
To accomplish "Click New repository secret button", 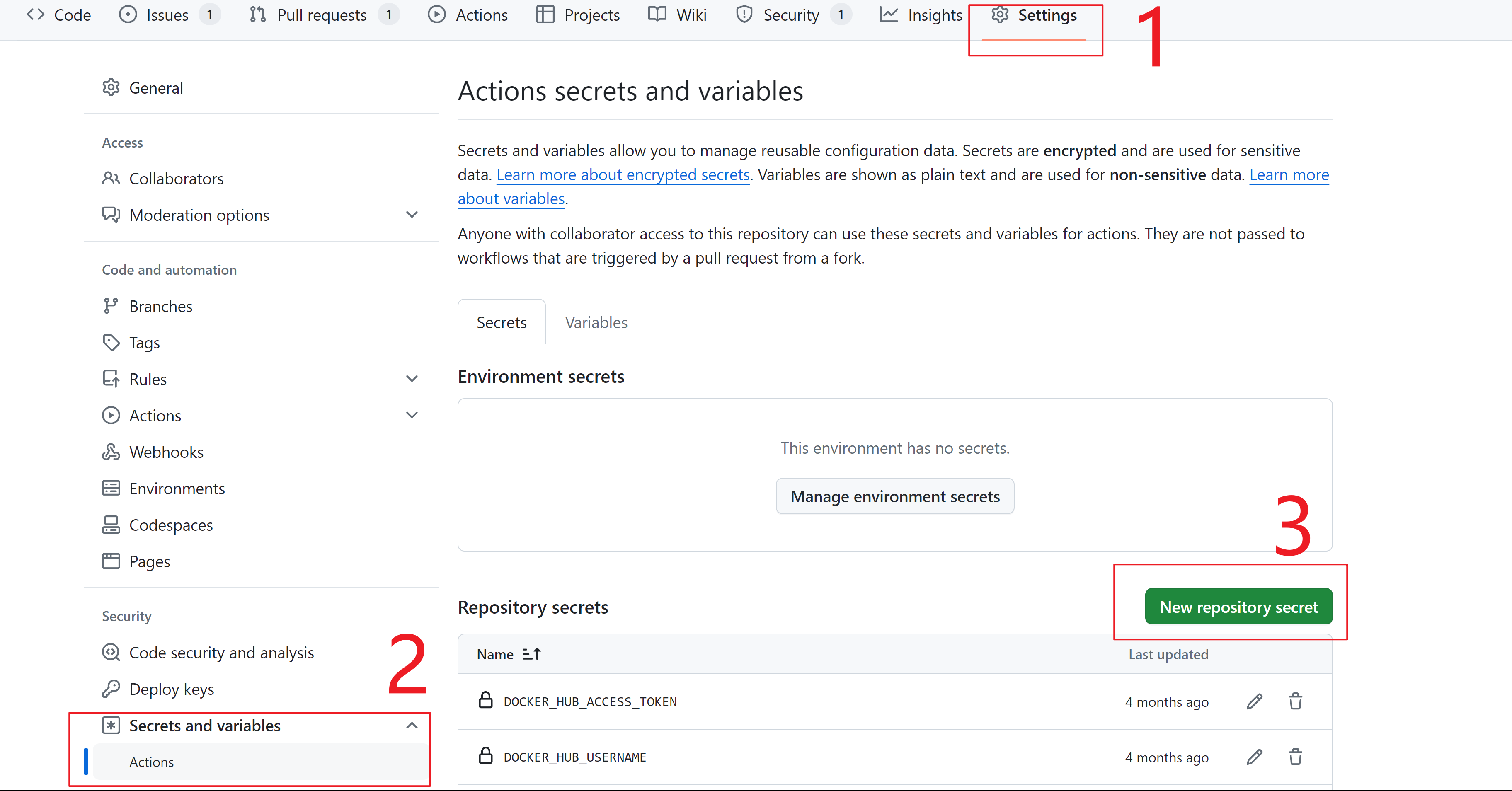I will coord(1238,607).
